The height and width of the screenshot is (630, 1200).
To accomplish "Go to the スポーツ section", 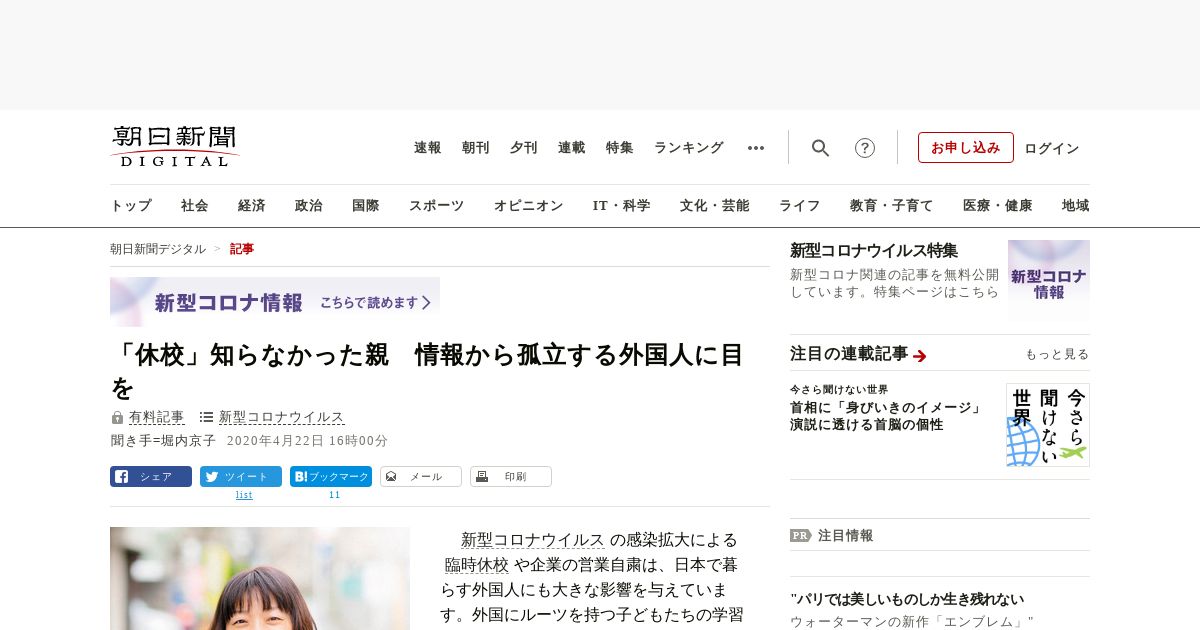I will 436,206.
